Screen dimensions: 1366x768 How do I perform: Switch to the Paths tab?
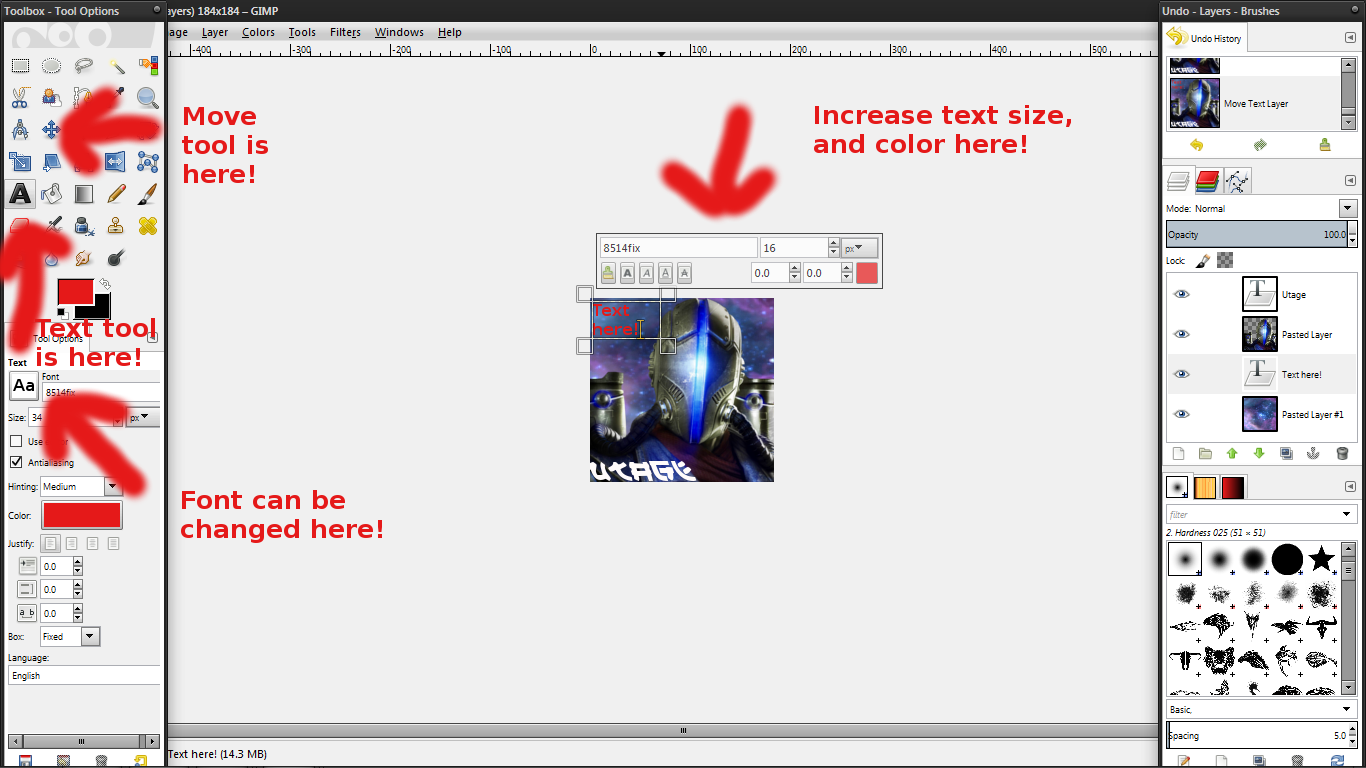click(1237, 181)
